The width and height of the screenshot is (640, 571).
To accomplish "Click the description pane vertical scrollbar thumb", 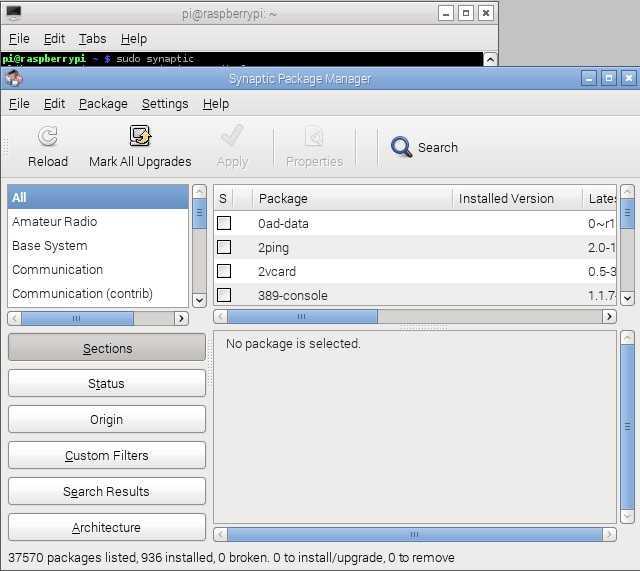I will pyautogui.click(x=627, y=427).
